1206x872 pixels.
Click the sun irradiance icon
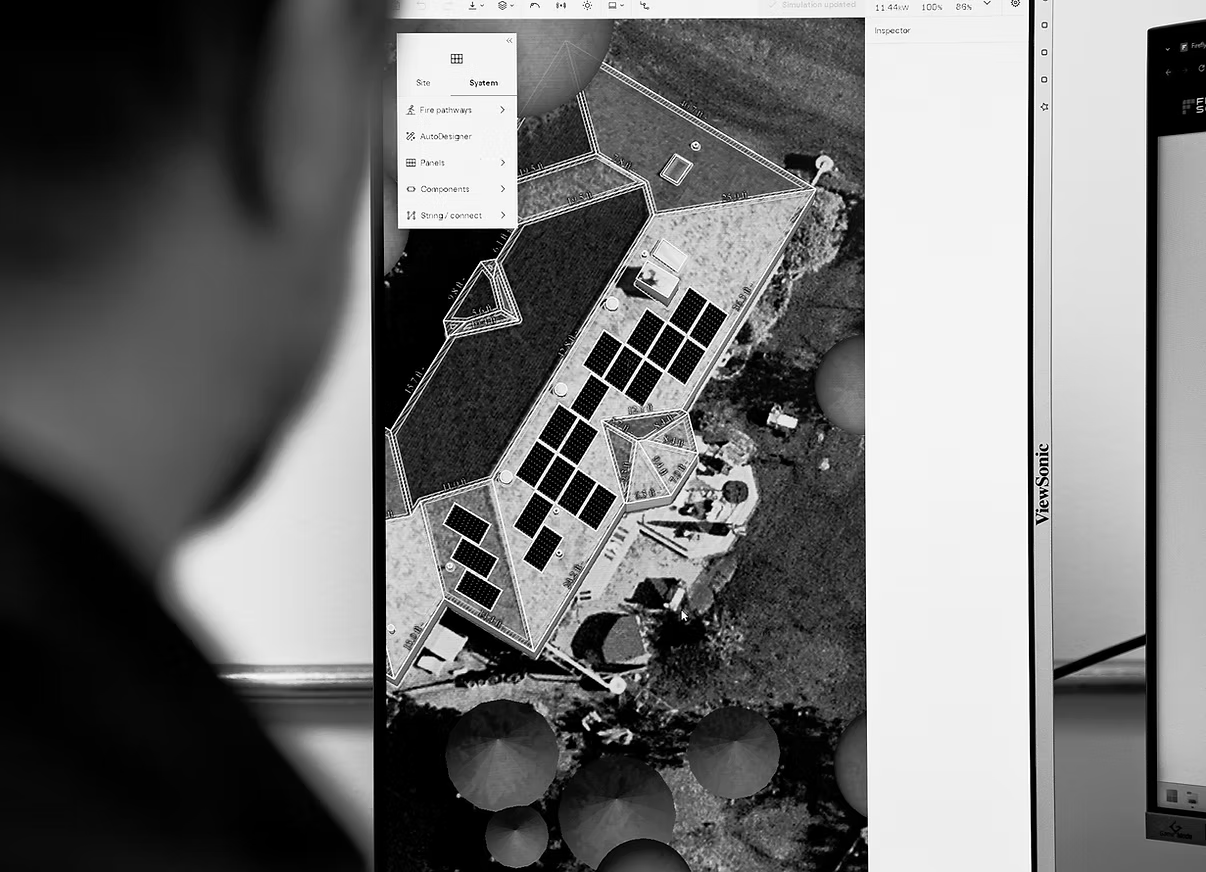(x=587, y=6)
